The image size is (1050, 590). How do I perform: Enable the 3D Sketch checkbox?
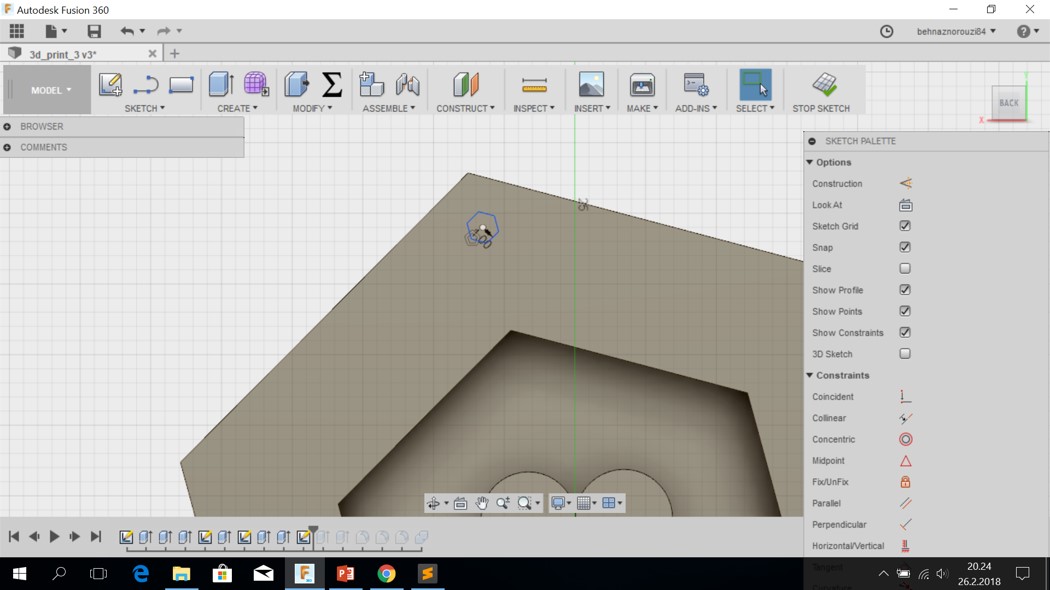pos(905,354)
